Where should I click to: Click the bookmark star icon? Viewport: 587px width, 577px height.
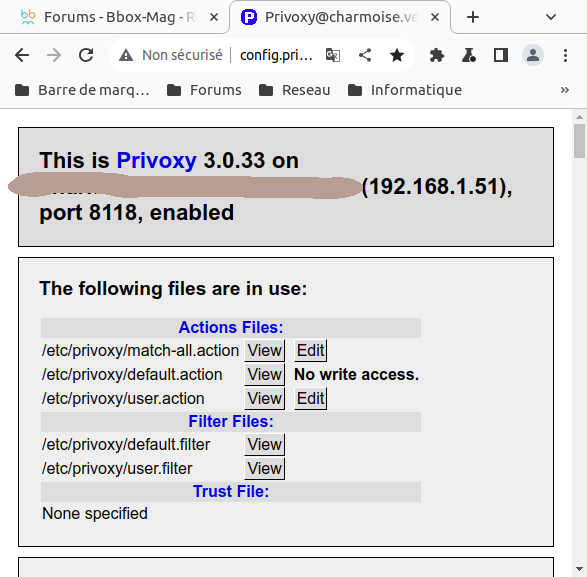coord(397,55)
